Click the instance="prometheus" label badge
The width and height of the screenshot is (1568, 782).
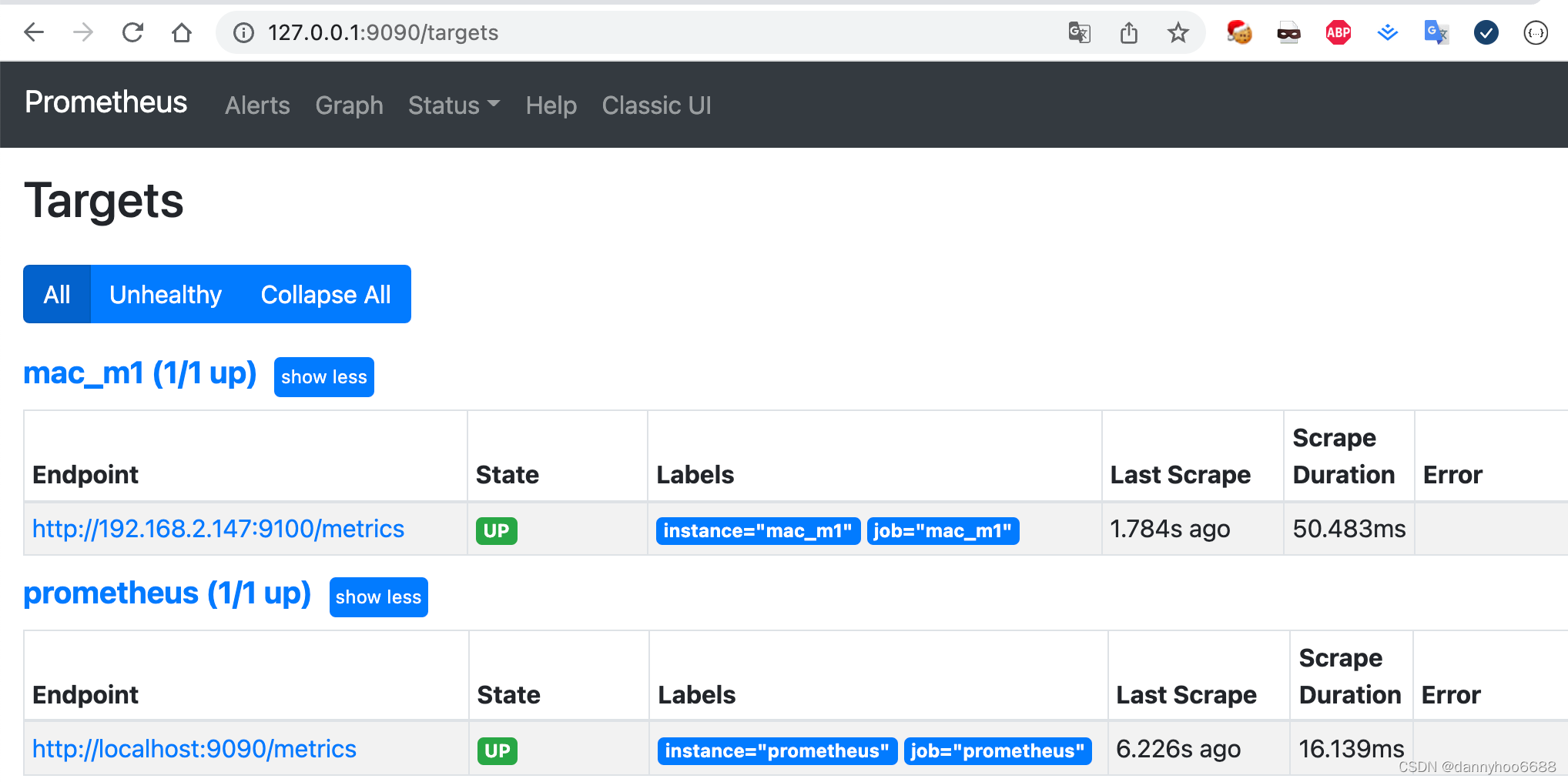pyautogui.click(x=777, y=750)
